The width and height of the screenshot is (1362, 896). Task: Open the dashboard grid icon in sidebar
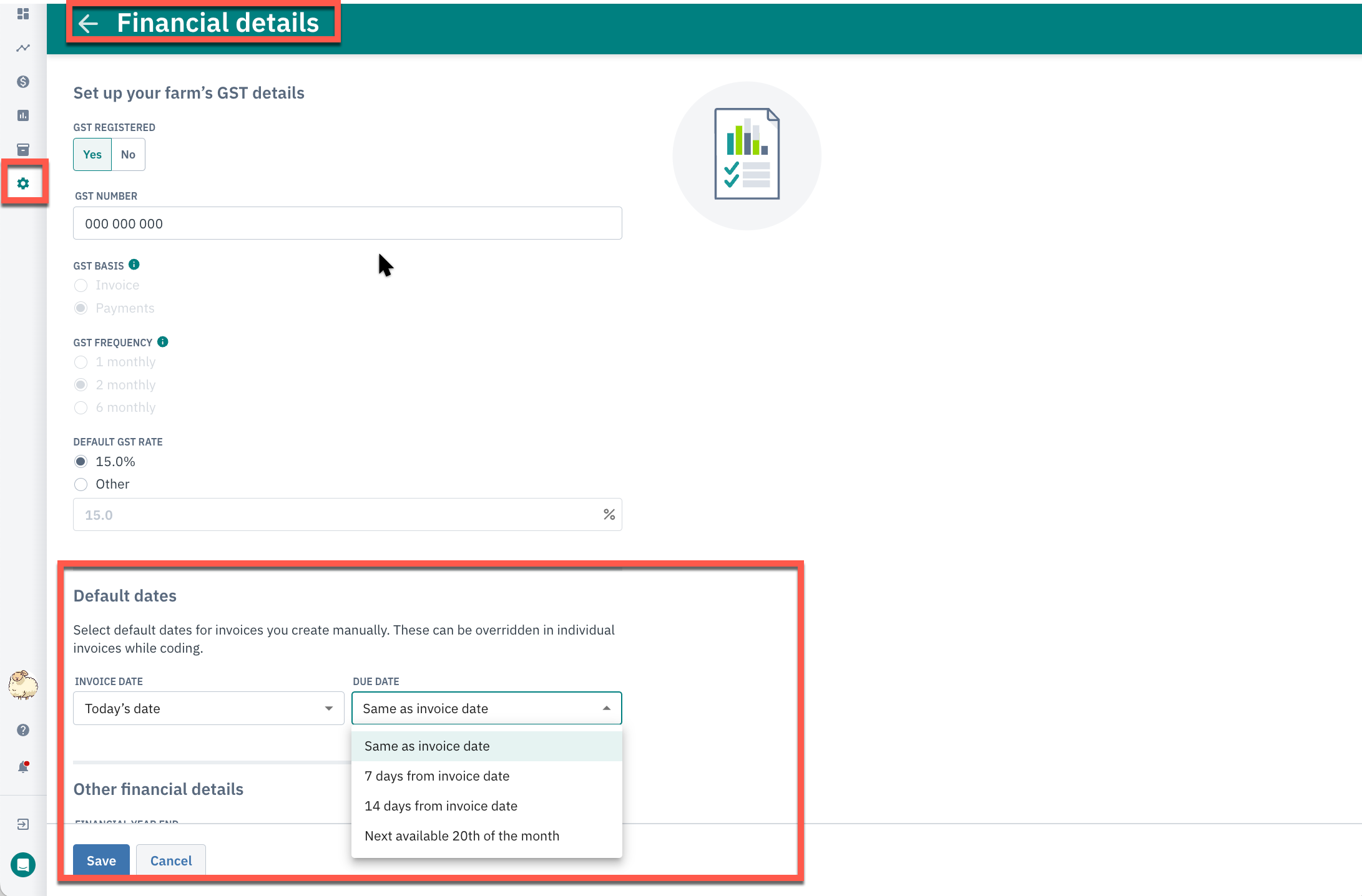pos(23,14)
